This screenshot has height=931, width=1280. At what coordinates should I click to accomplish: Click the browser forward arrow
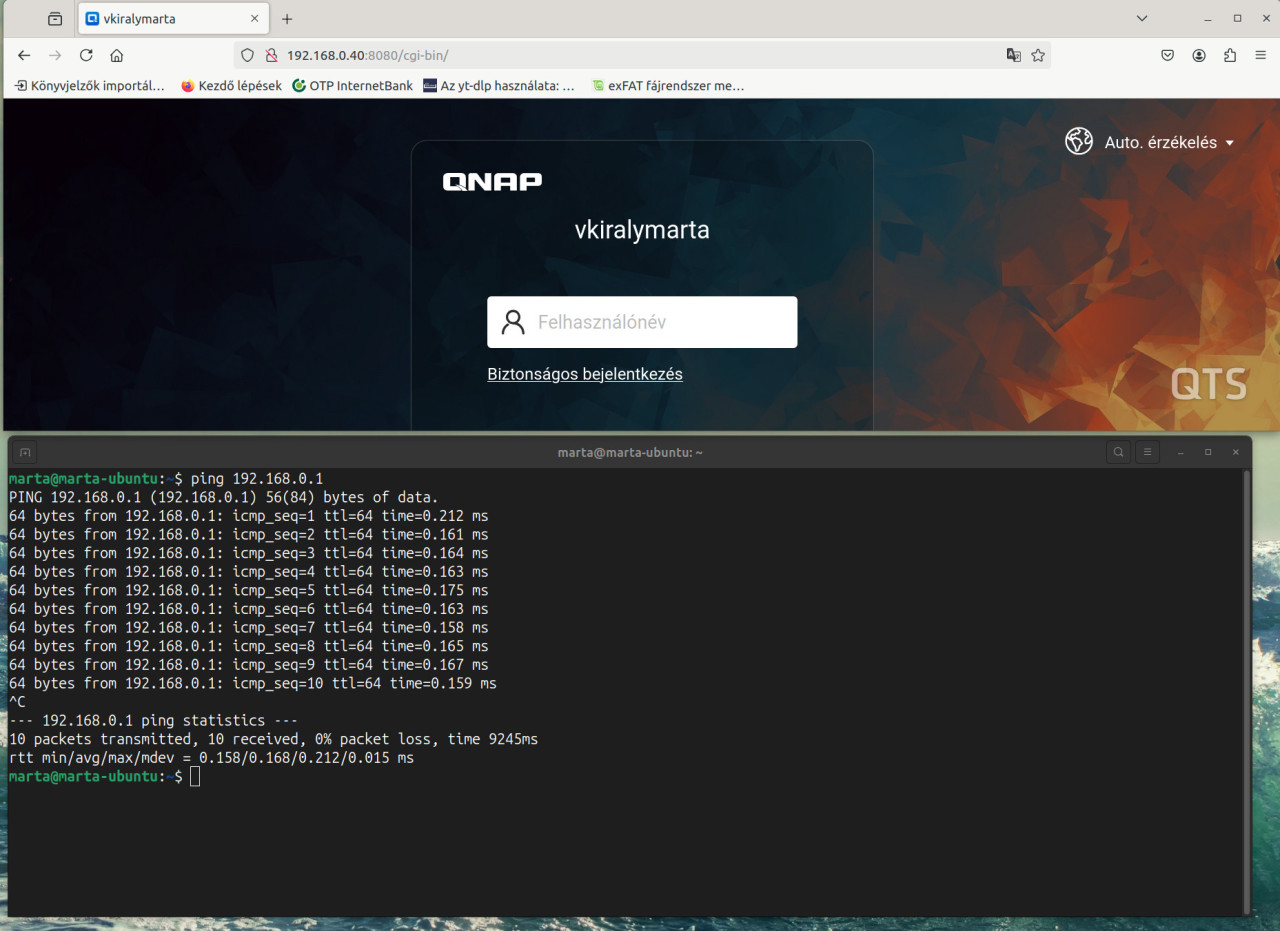tap(55, 55)
